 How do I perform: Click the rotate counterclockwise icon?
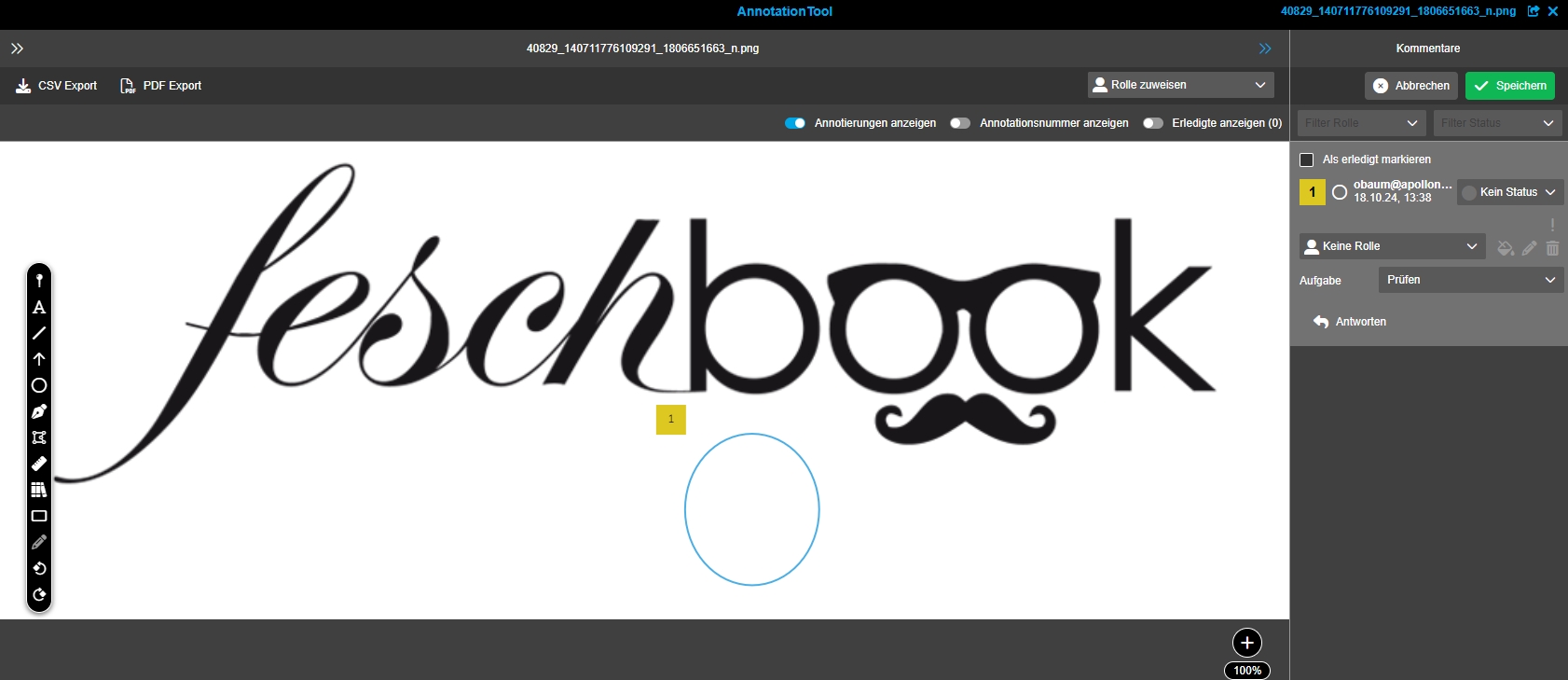[x=39, y=568]
